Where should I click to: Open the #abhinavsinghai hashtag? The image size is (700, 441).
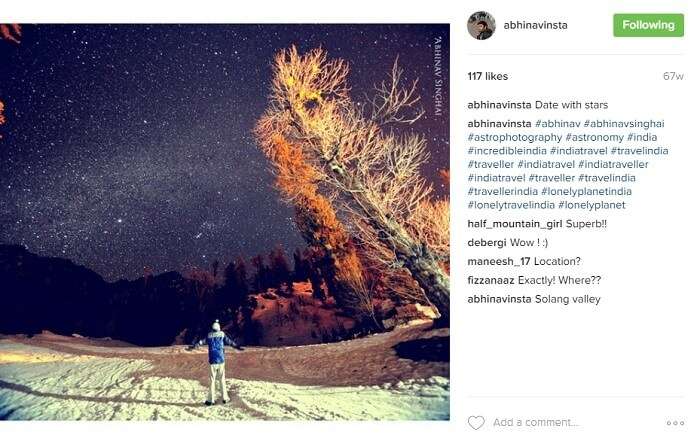624,124
